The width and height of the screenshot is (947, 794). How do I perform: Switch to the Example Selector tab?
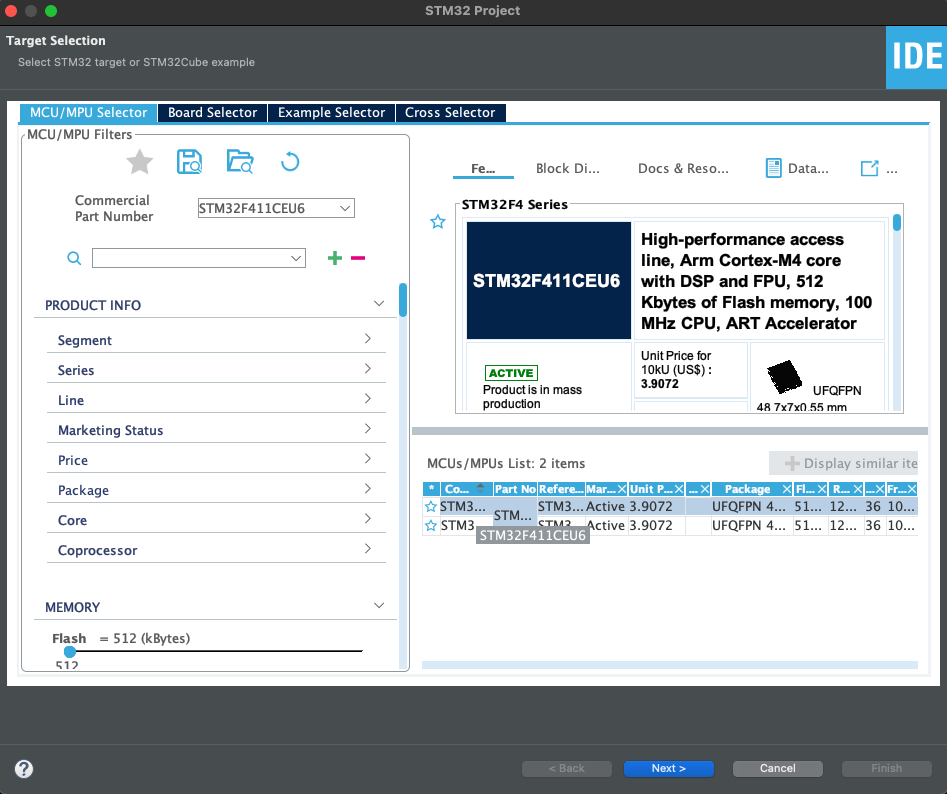(x=331, y=113)
